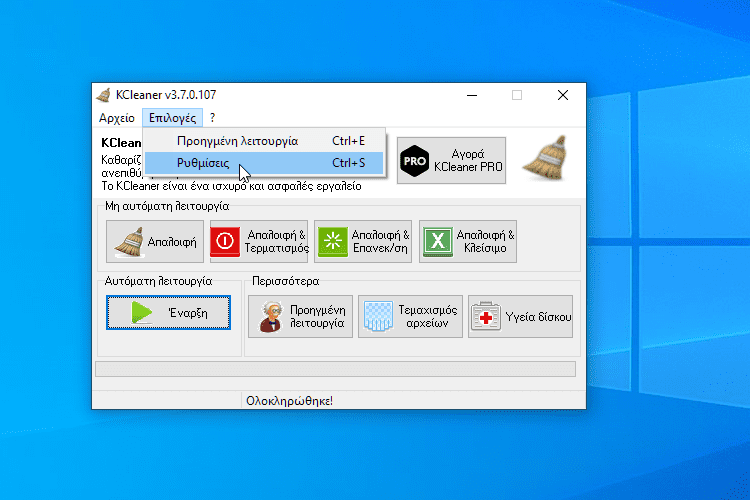
Task: Click the empty progress bar
Action: click(x=335, y=369)
